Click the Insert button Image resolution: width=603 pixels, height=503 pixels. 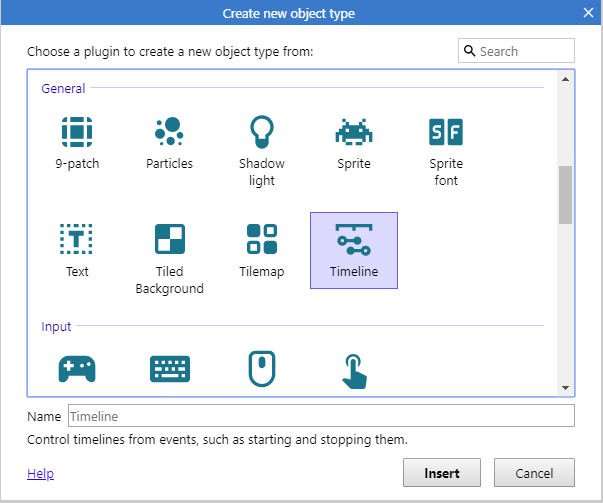click(442, 473)
